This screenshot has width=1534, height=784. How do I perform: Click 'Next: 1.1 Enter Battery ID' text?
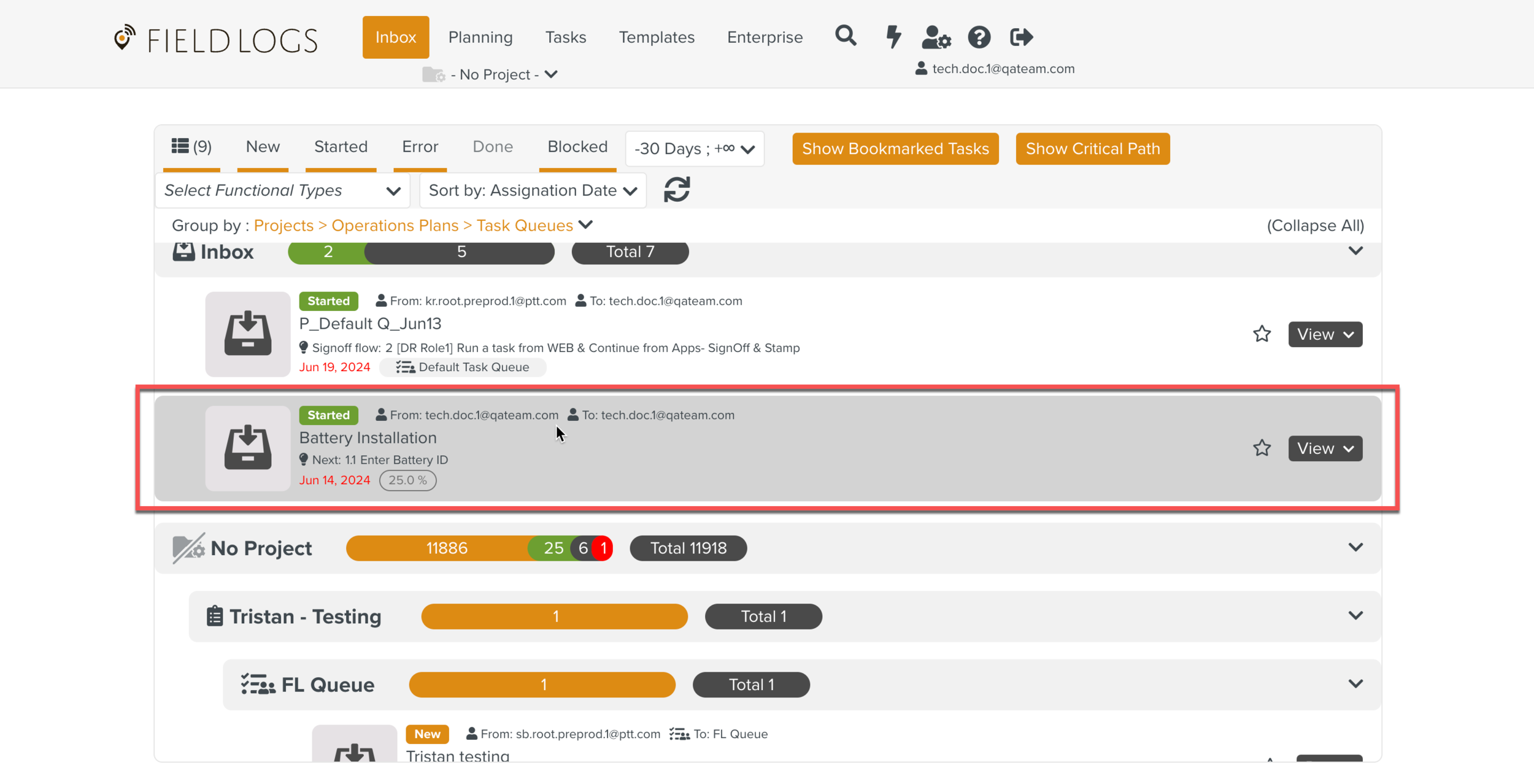380,459
